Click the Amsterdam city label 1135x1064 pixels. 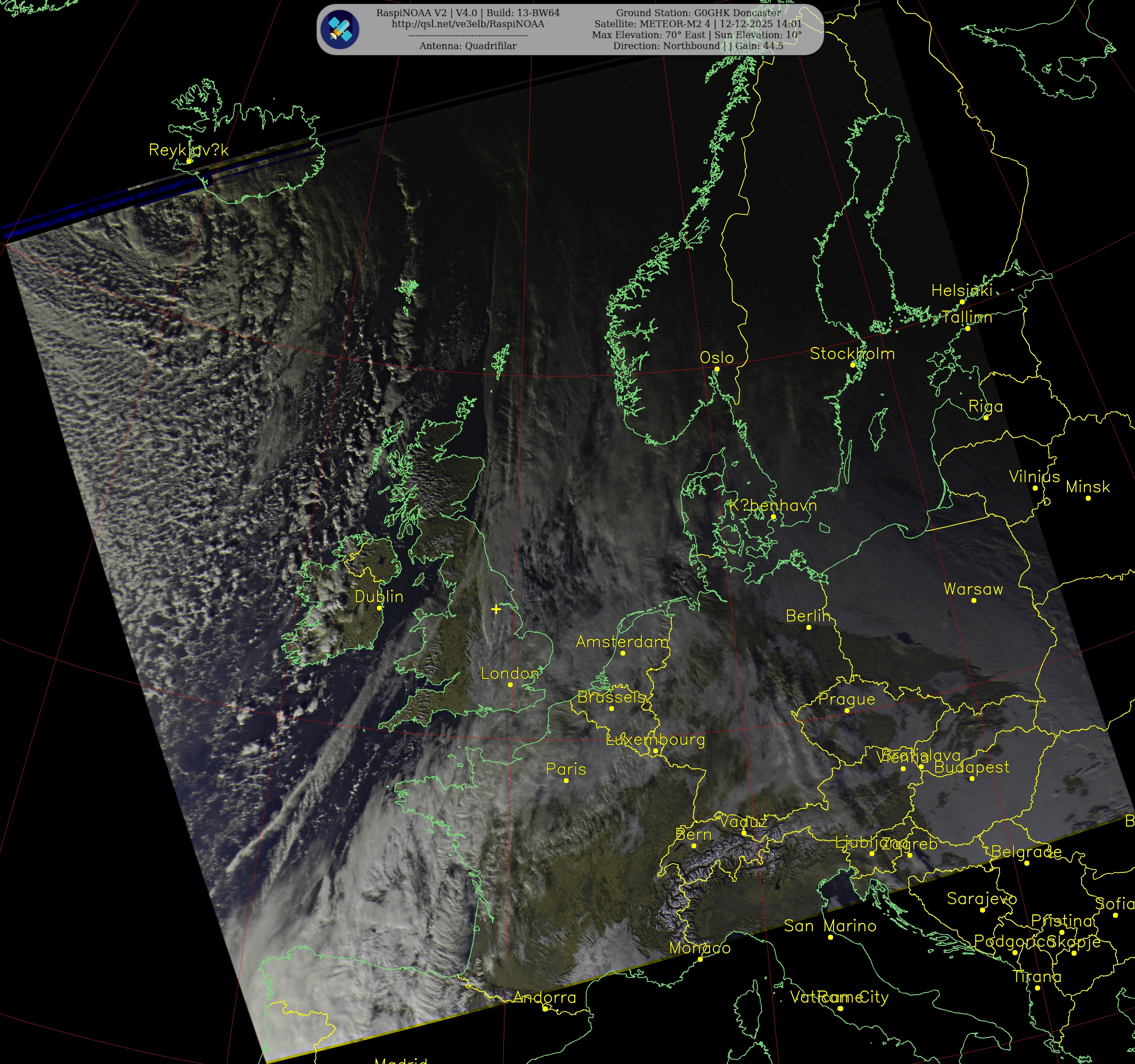pos(622,642)
